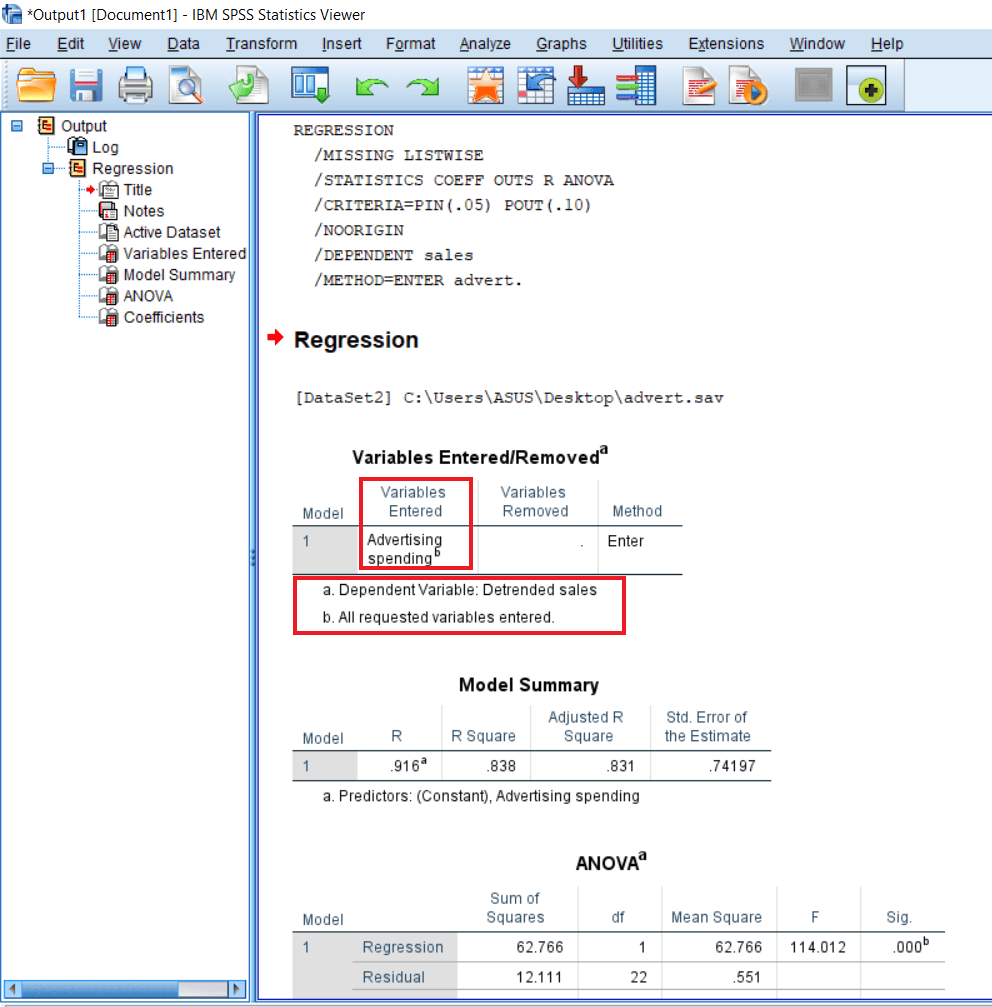Select Coefficients label in outline tree

click(164, 317)
